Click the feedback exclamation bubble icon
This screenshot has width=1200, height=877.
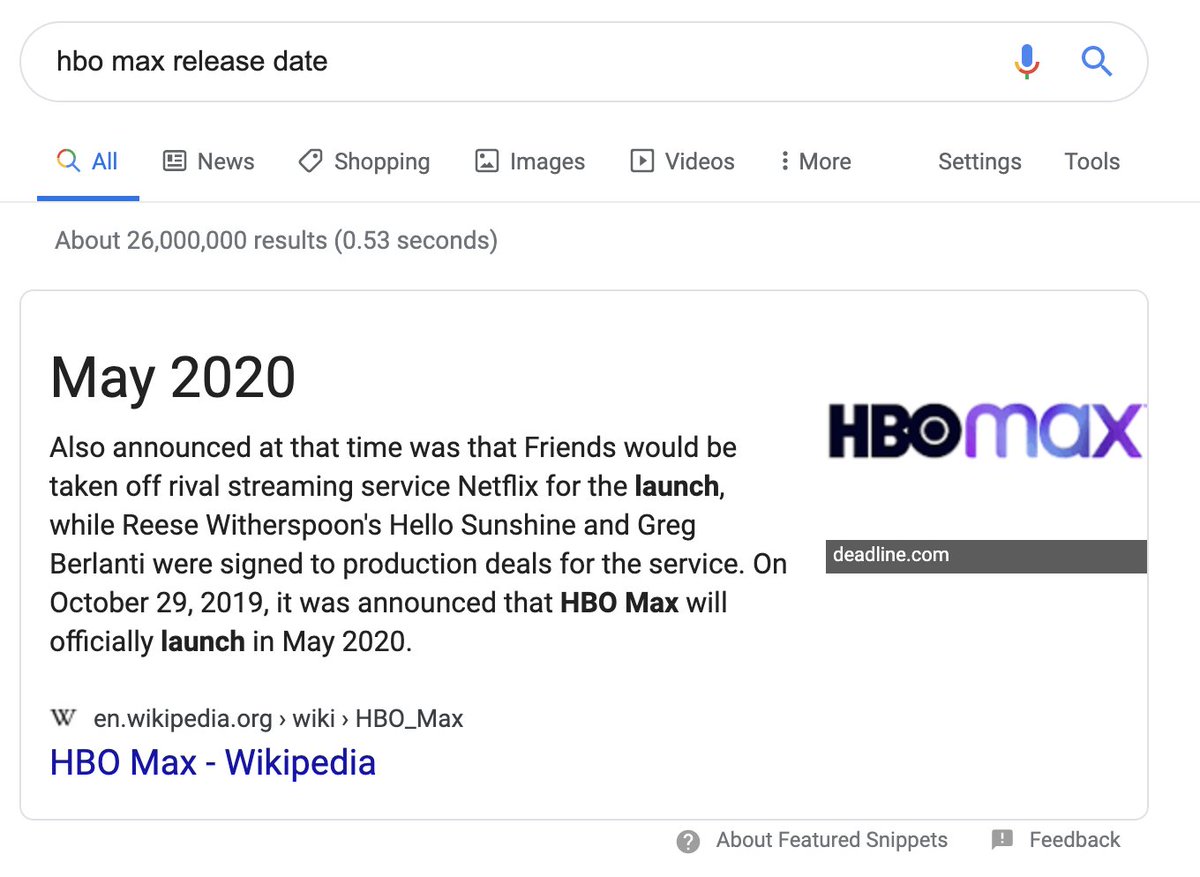click(x=1002, y=840)
